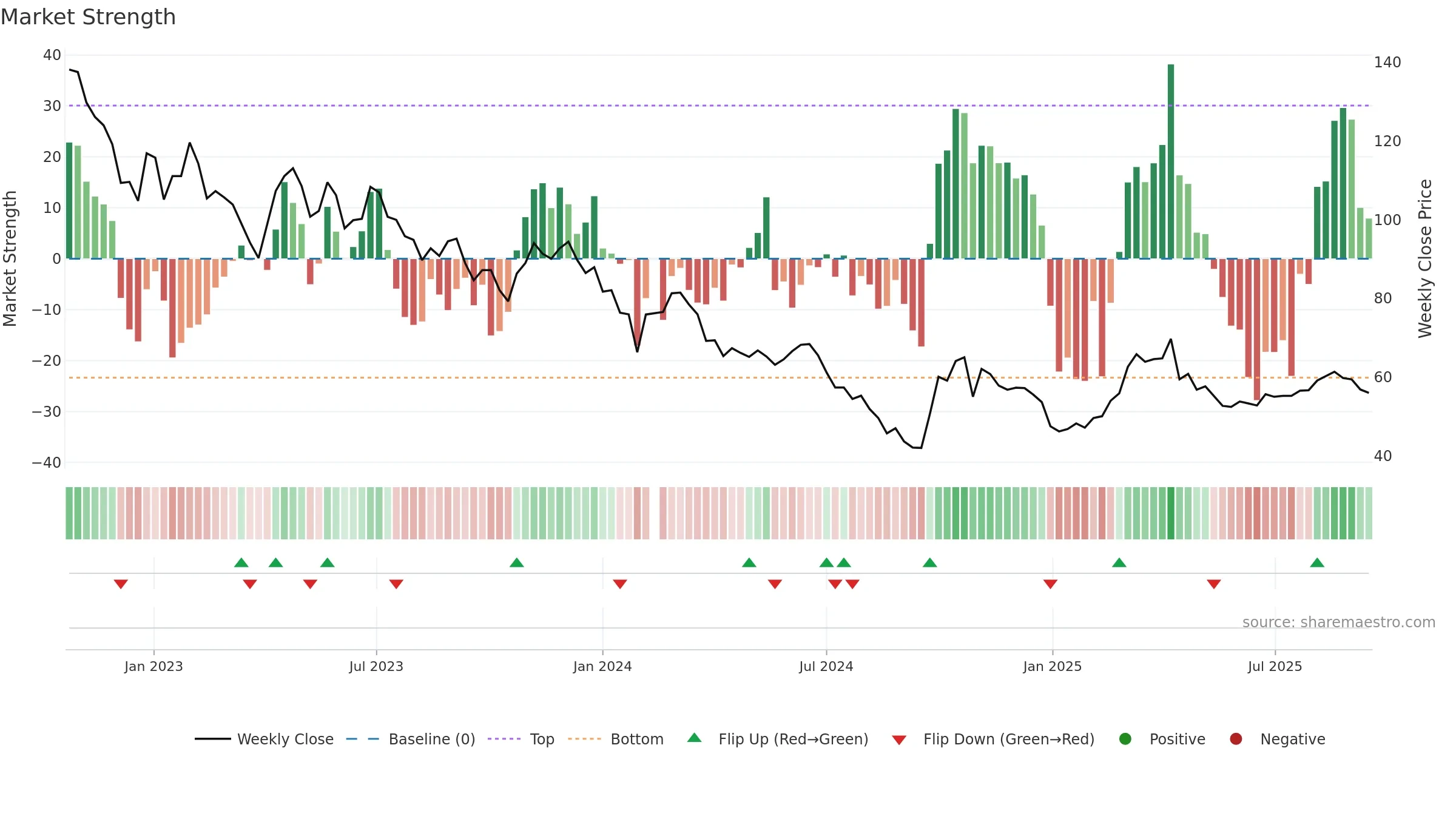Click the Flip Up marker between Jul 2023 and Jan 2024
Viewport: 1456px width, 819px height.
click(x=517, y=562)
